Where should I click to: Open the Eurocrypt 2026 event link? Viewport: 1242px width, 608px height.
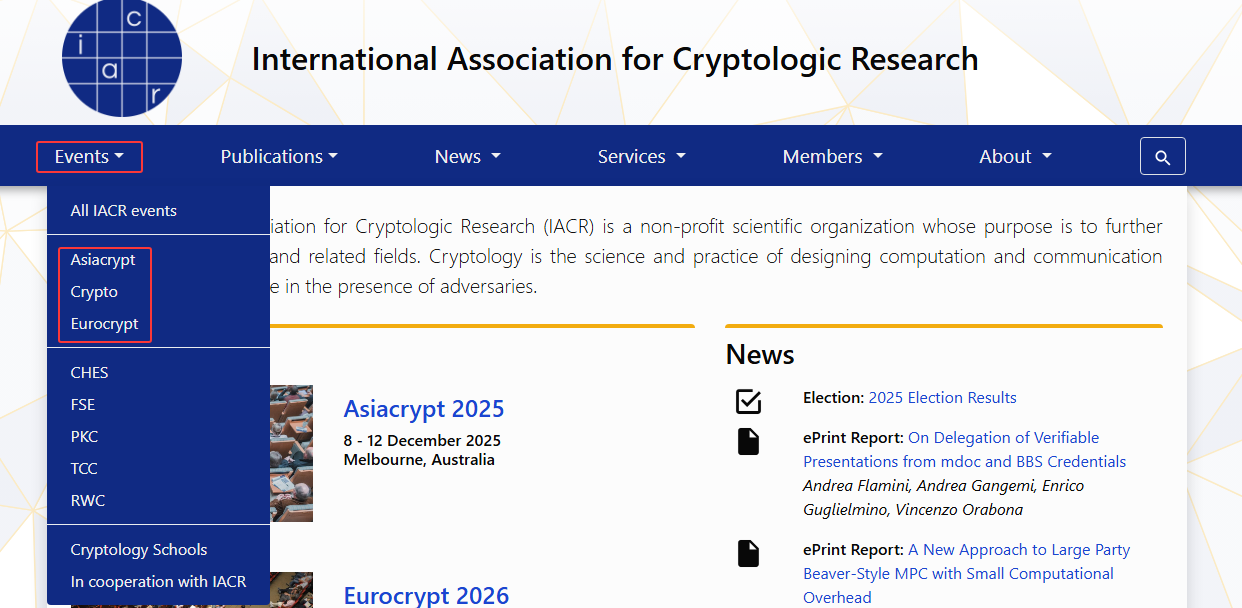426,595
